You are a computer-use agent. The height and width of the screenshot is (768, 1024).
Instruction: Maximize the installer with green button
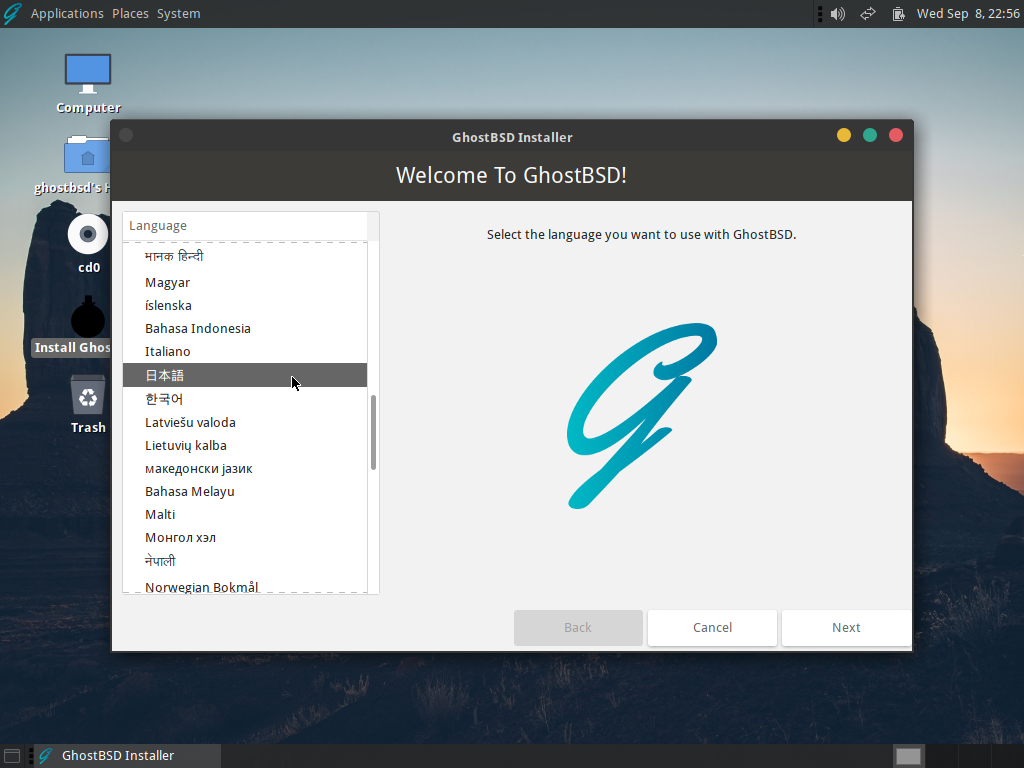(870, 135)
